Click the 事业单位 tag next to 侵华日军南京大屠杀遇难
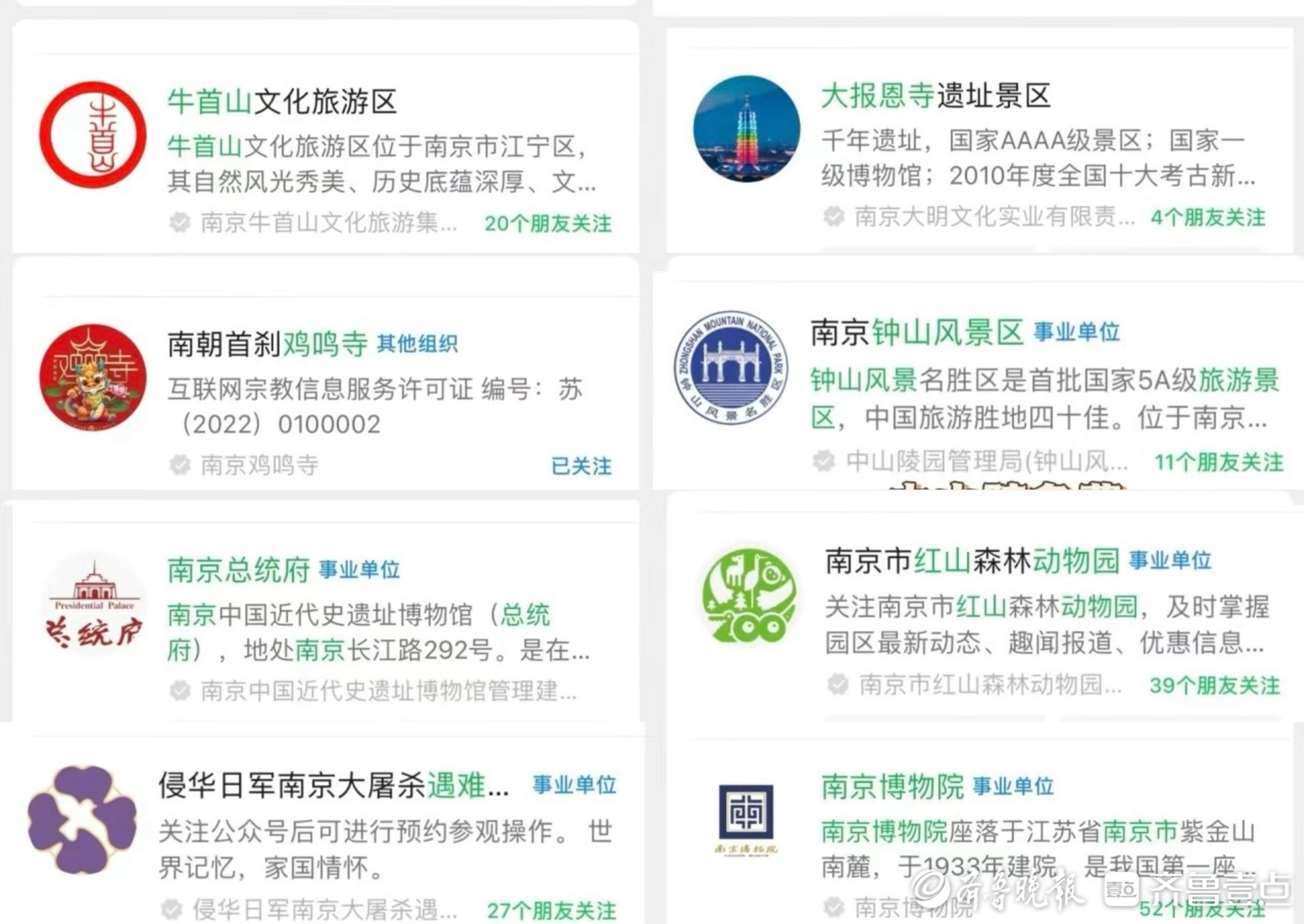Image resolution: width=1304 pixels, height=924 pixels. pyautogui.click(x=575, y=785)
